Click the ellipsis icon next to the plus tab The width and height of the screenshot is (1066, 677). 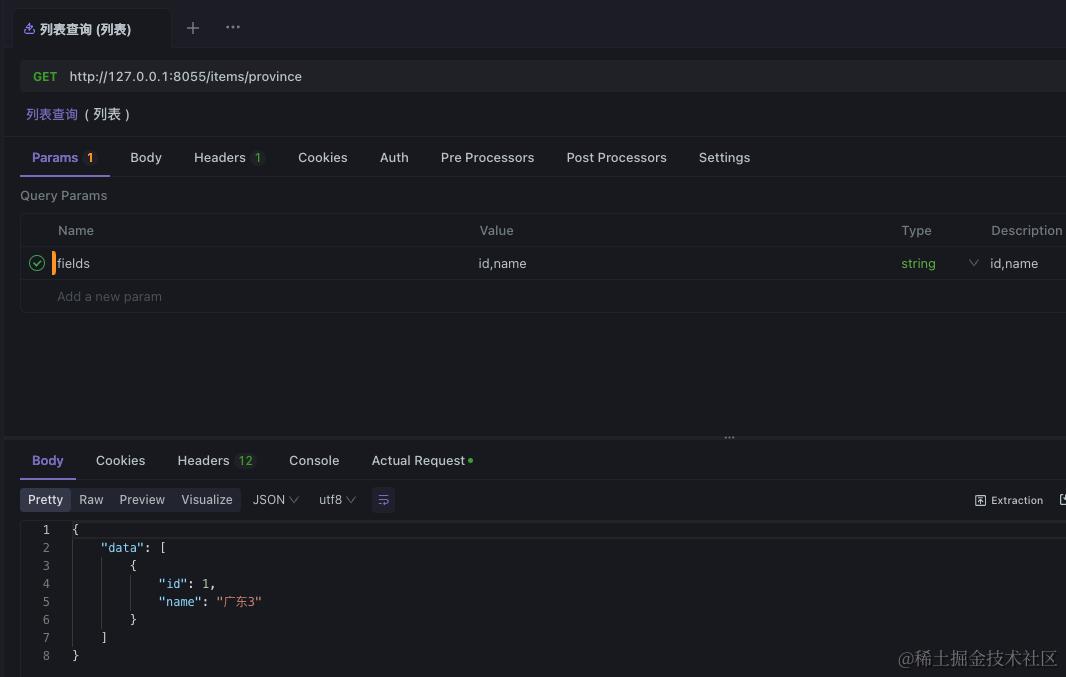click(232, 28)
